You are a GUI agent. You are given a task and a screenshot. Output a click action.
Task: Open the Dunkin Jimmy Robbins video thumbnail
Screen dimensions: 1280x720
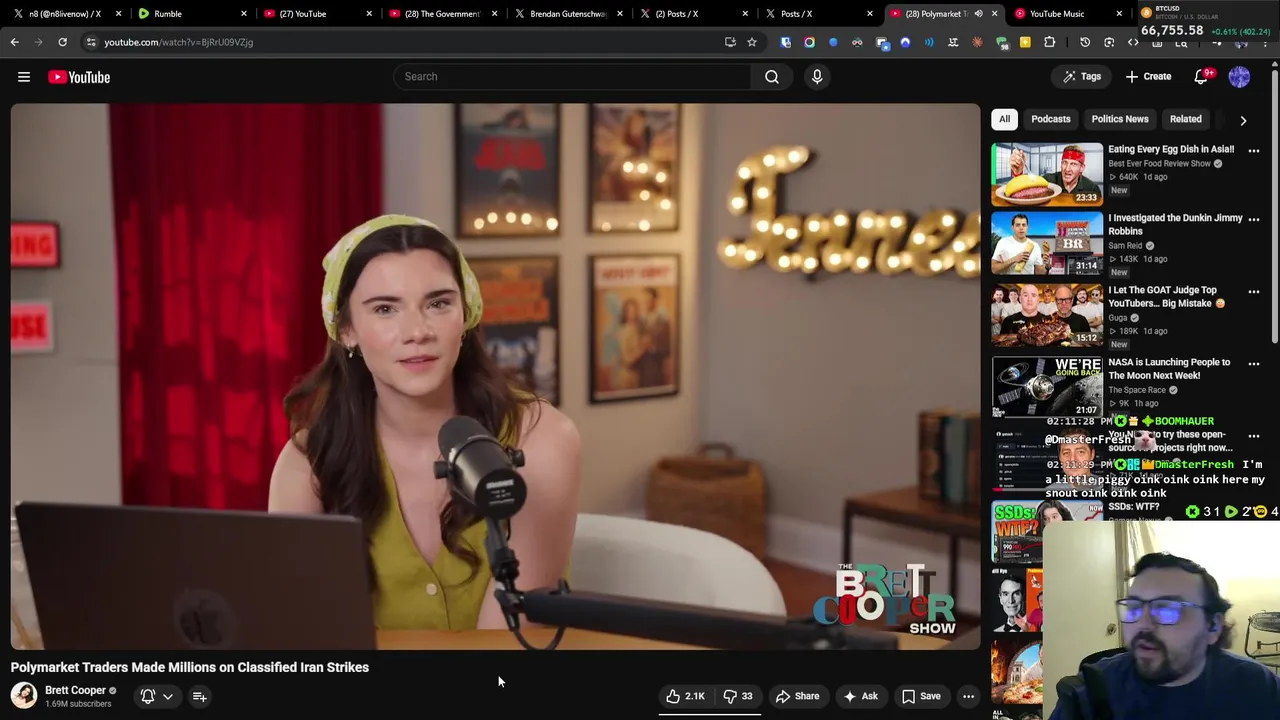pos(1047,243)
